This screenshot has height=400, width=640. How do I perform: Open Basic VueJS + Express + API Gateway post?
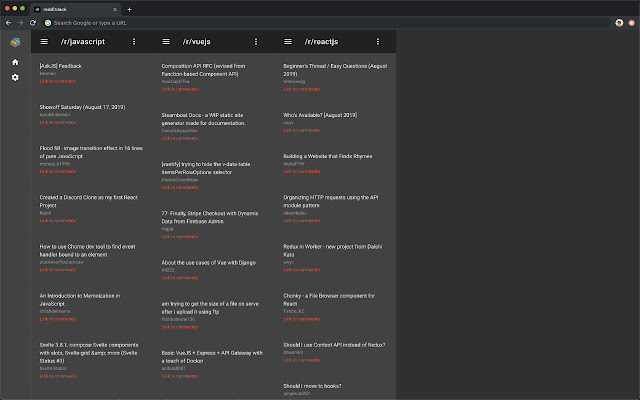click(212, 357)
